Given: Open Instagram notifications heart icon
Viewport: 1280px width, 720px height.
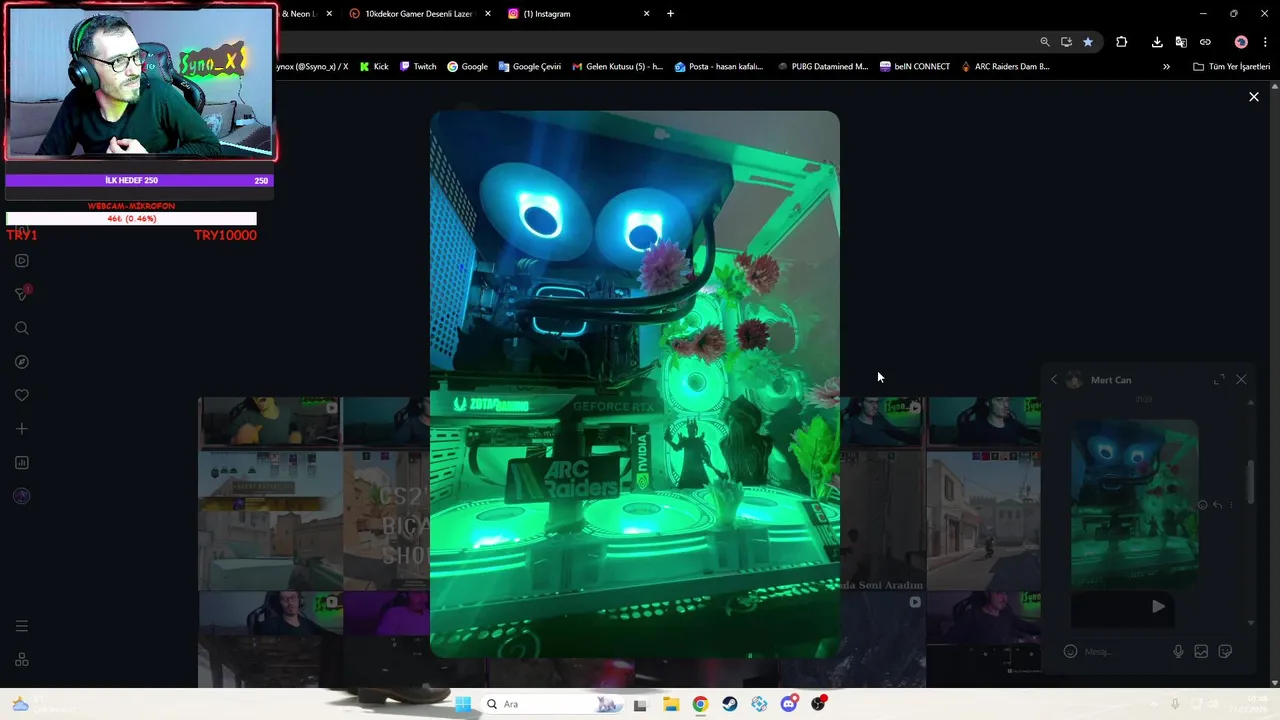Looking at the screenshot, I should click(x=22, y=395).
